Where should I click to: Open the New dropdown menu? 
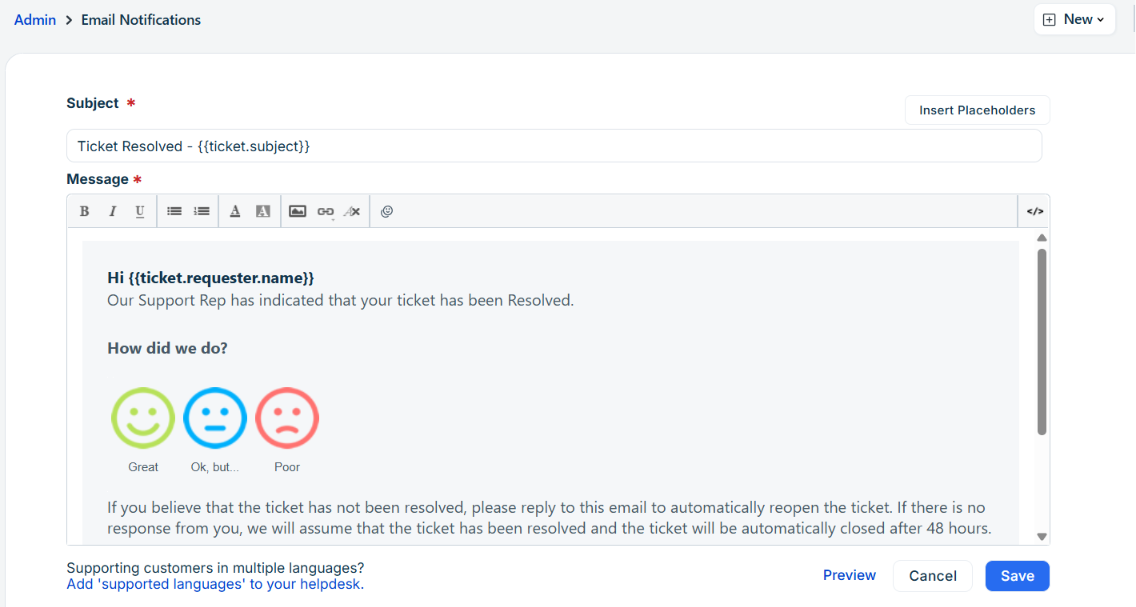[1074, 20]
